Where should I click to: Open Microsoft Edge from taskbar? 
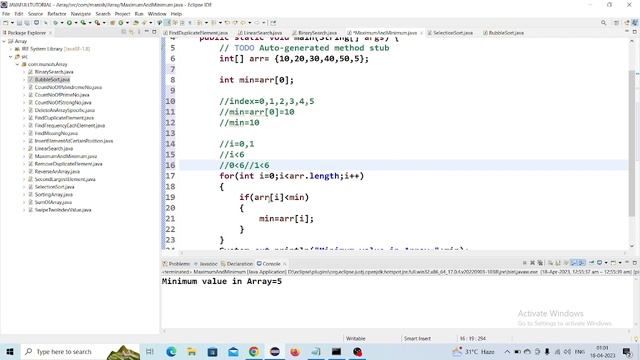coord(171,351)
